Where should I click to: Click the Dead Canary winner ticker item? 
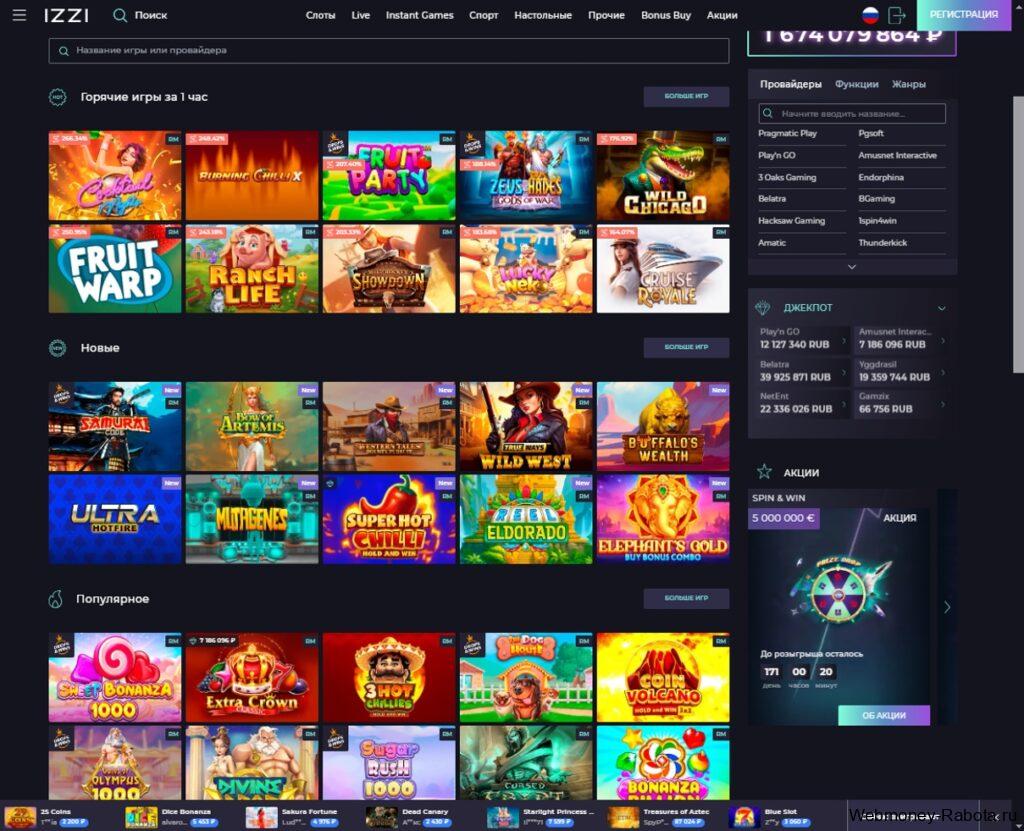coord(408,817)
